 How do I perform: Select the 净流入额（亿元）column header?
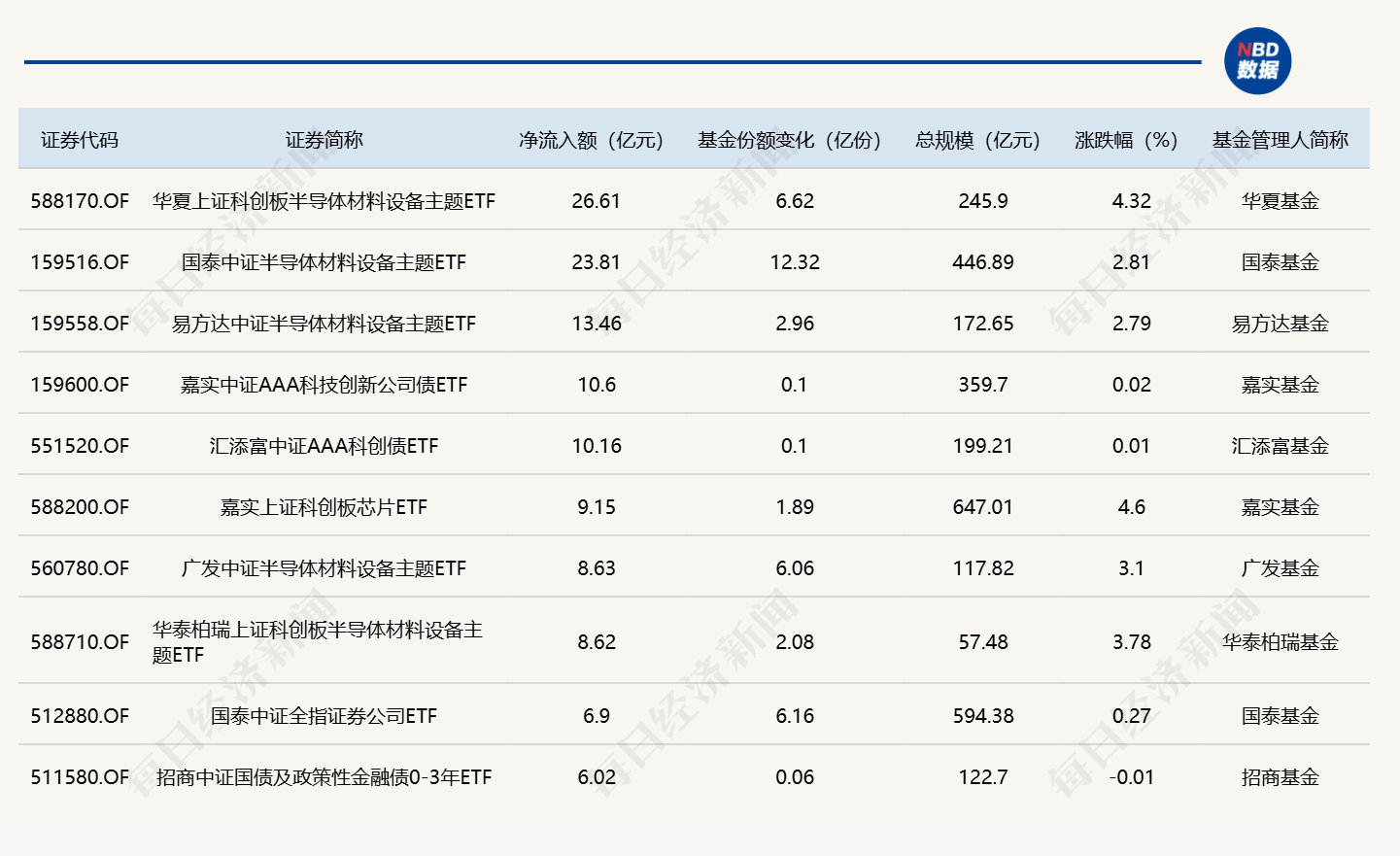tap(592, 140)
